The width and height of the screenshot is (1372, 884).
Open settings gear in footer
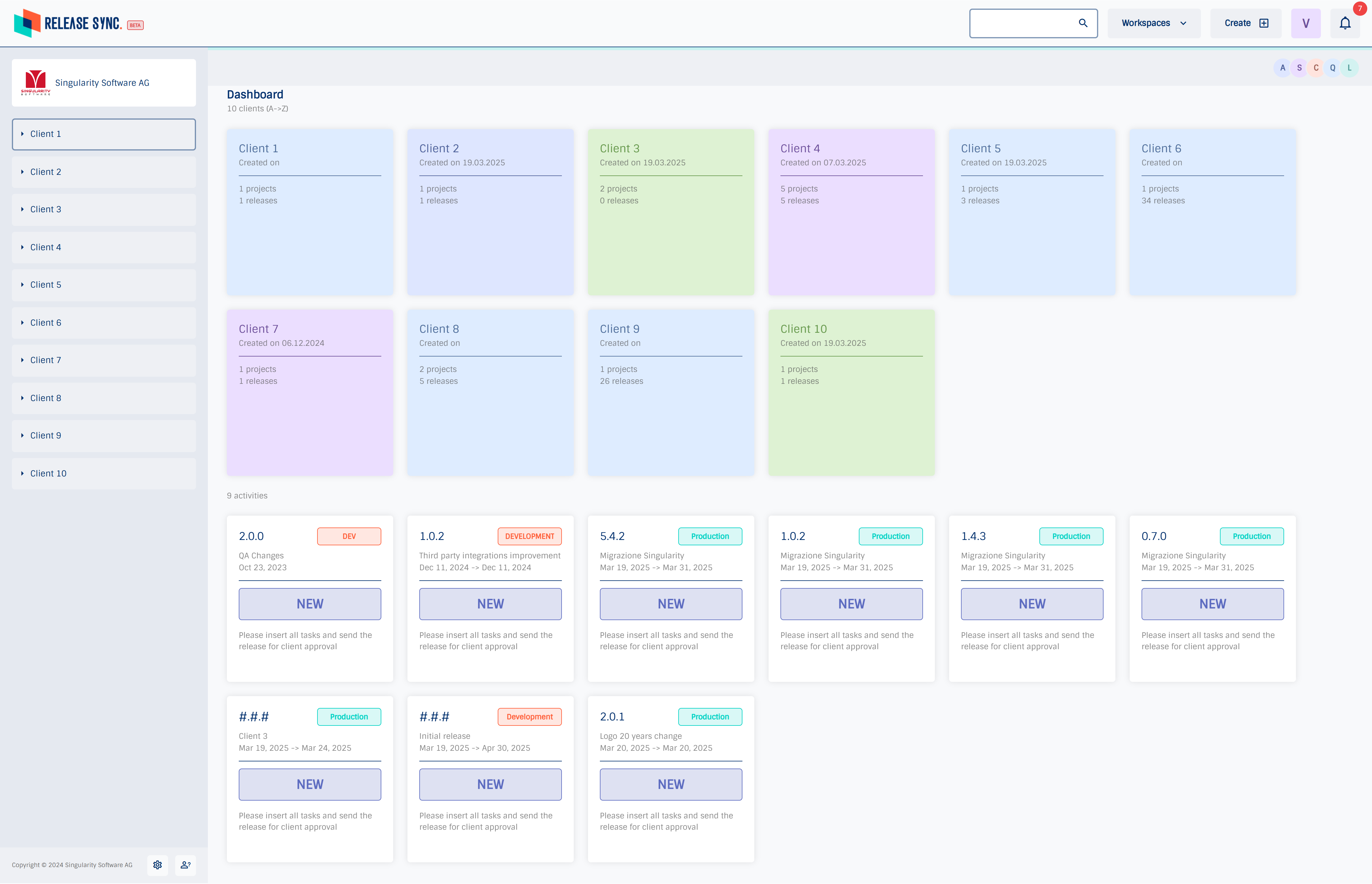[157, 864]
